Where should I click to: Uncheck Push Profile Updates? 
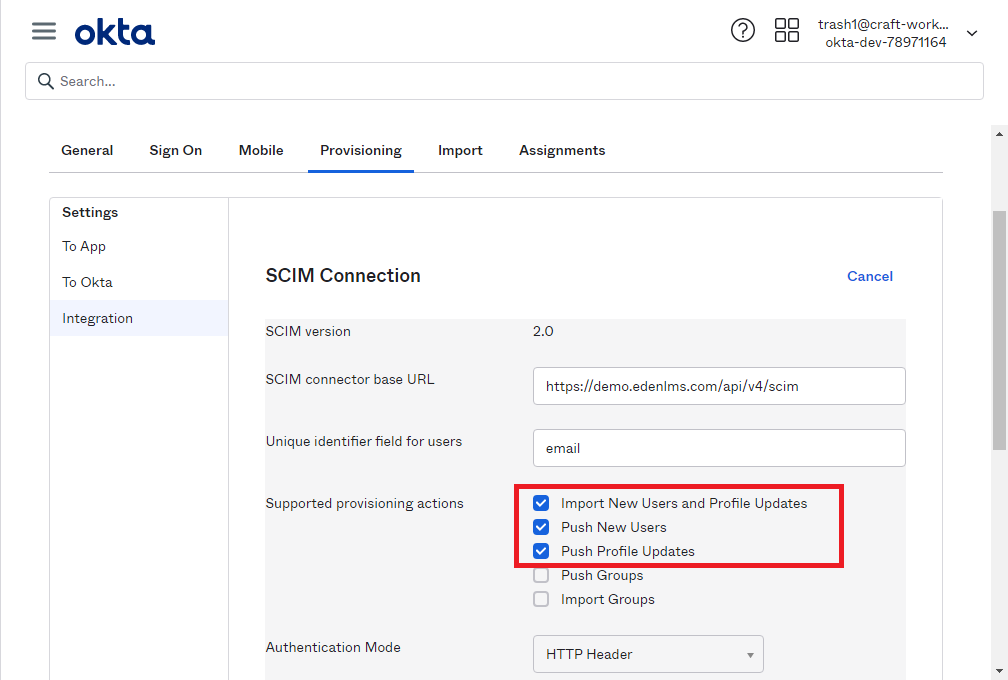(x=541, y=551)
